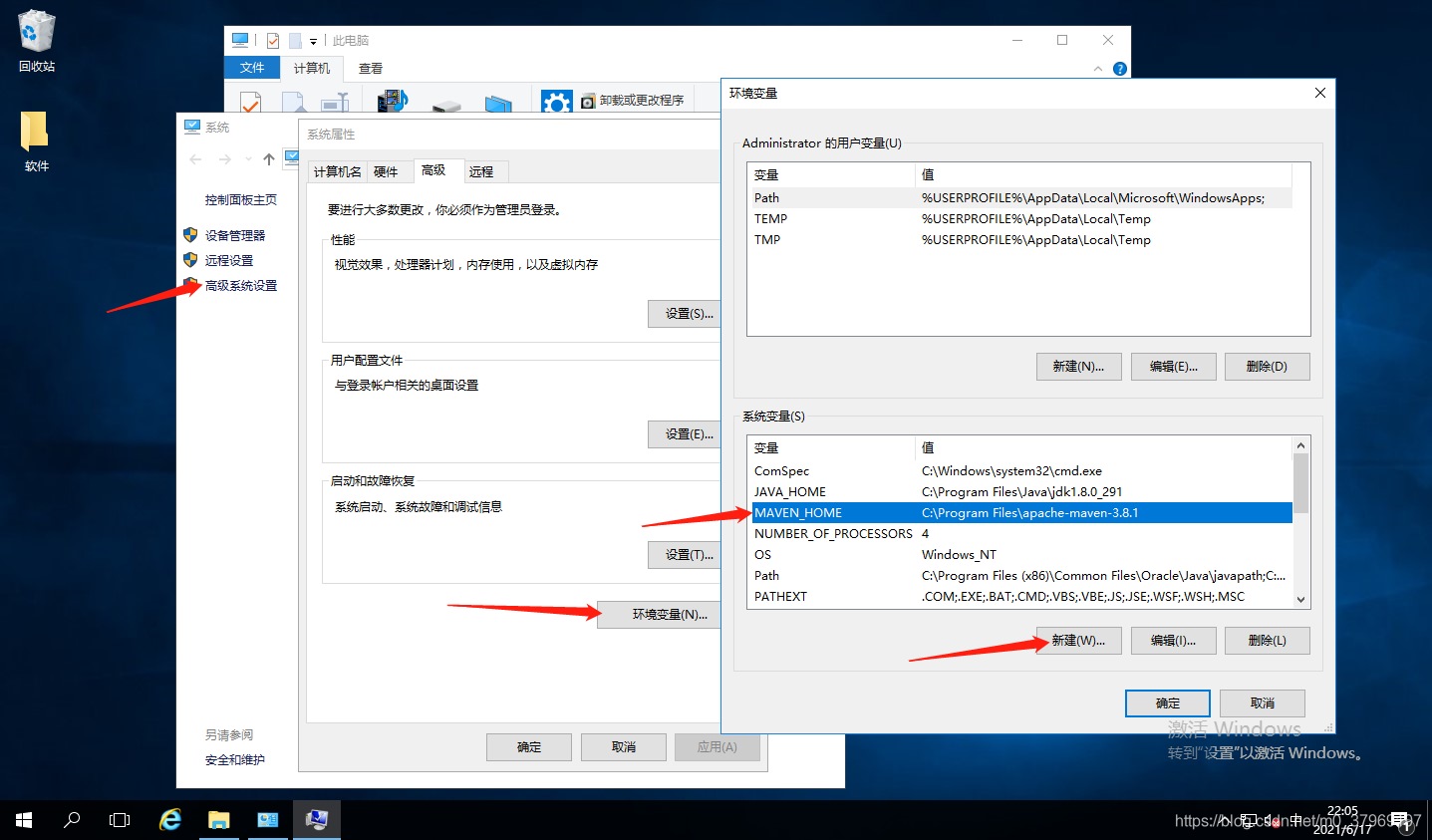Select the OS system variable row

[x=1020, y=555]
